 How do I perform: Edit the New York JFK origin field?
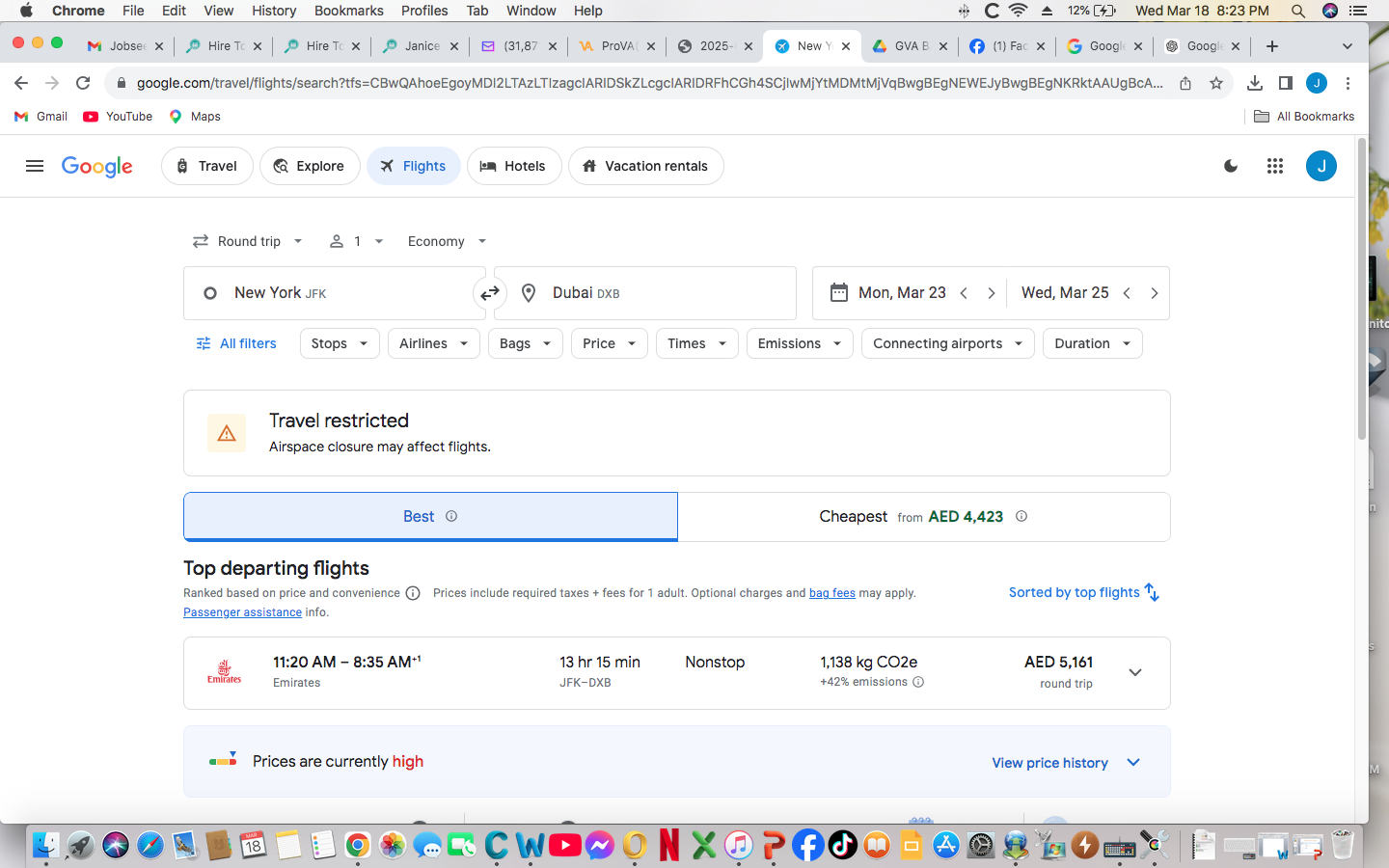[x=334, y=293]
